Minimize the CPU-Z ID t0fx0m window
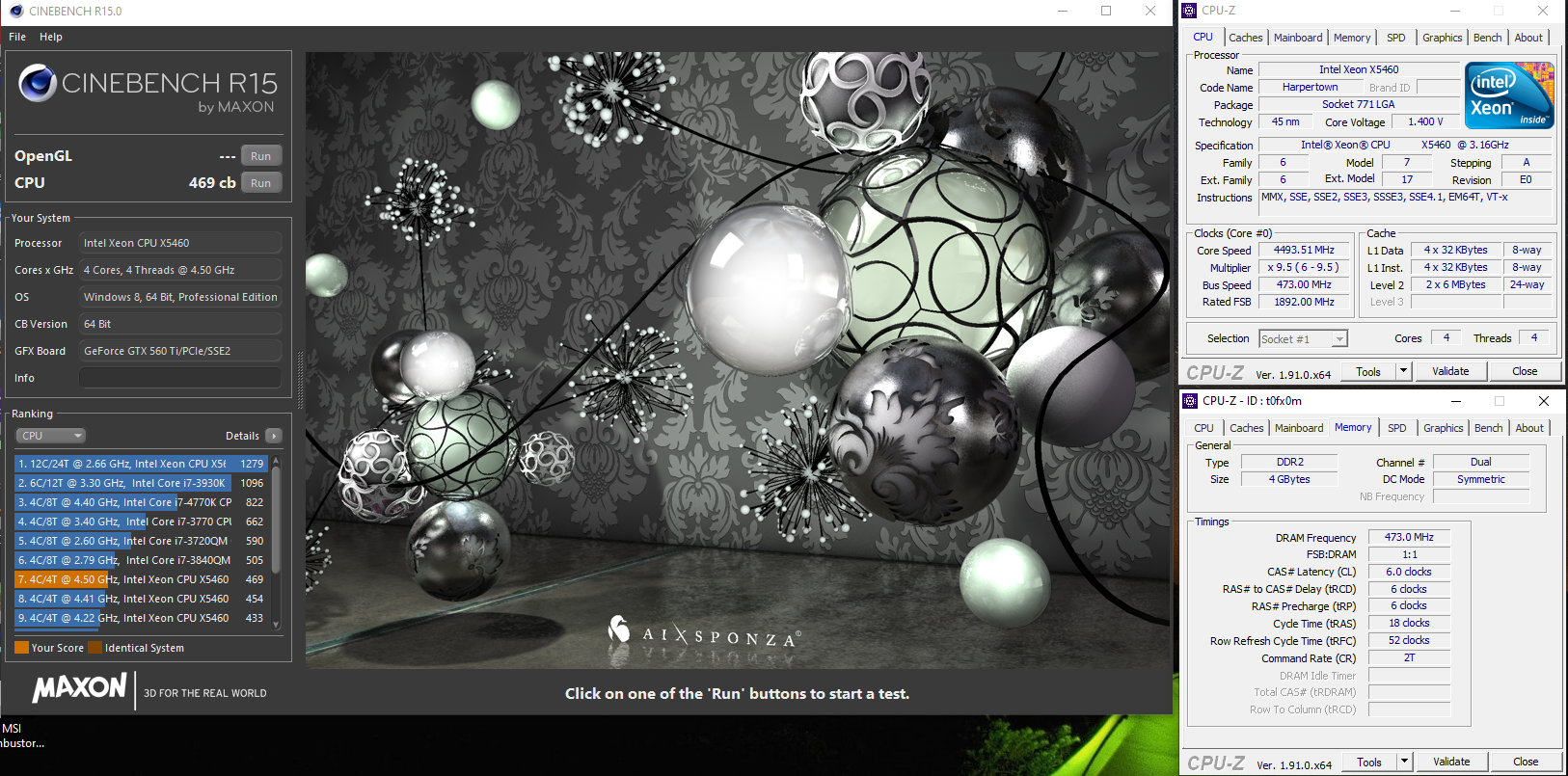This screenshot has height=776, width=1568. point(1455,401)
